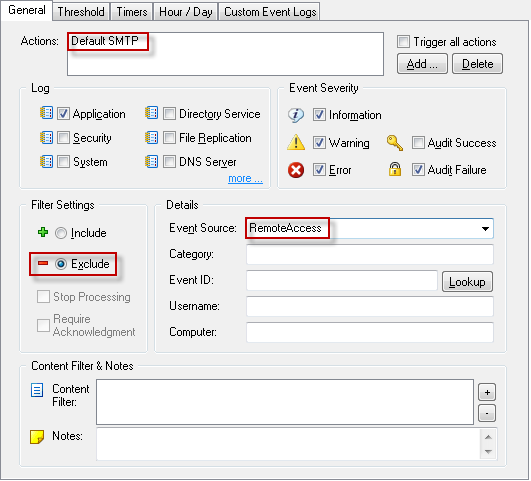
Task: Open the Custom Event Logs tab
Action: pos(270,12)
